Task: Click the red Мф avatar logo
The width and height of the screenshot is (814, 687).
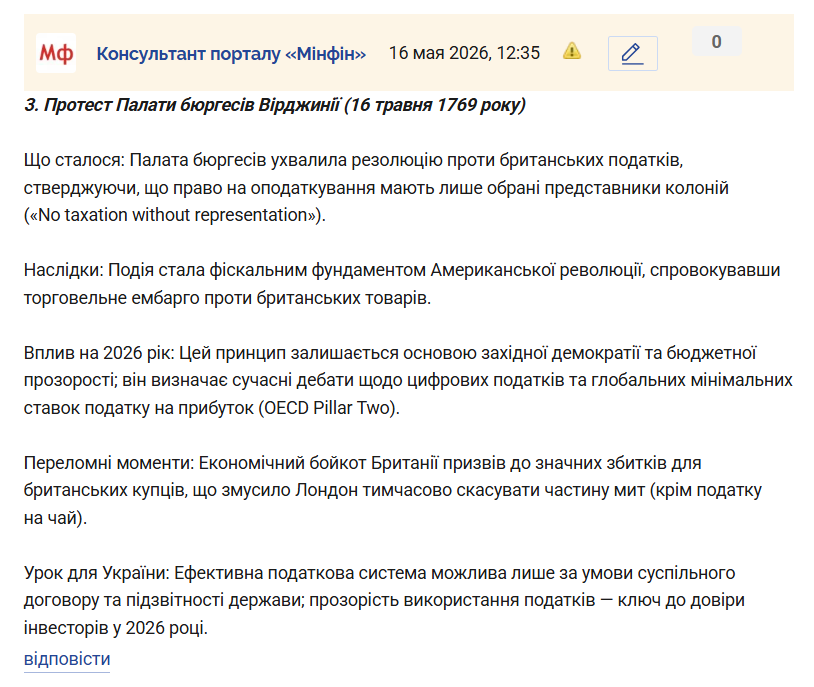Action: tap(56, 53)
